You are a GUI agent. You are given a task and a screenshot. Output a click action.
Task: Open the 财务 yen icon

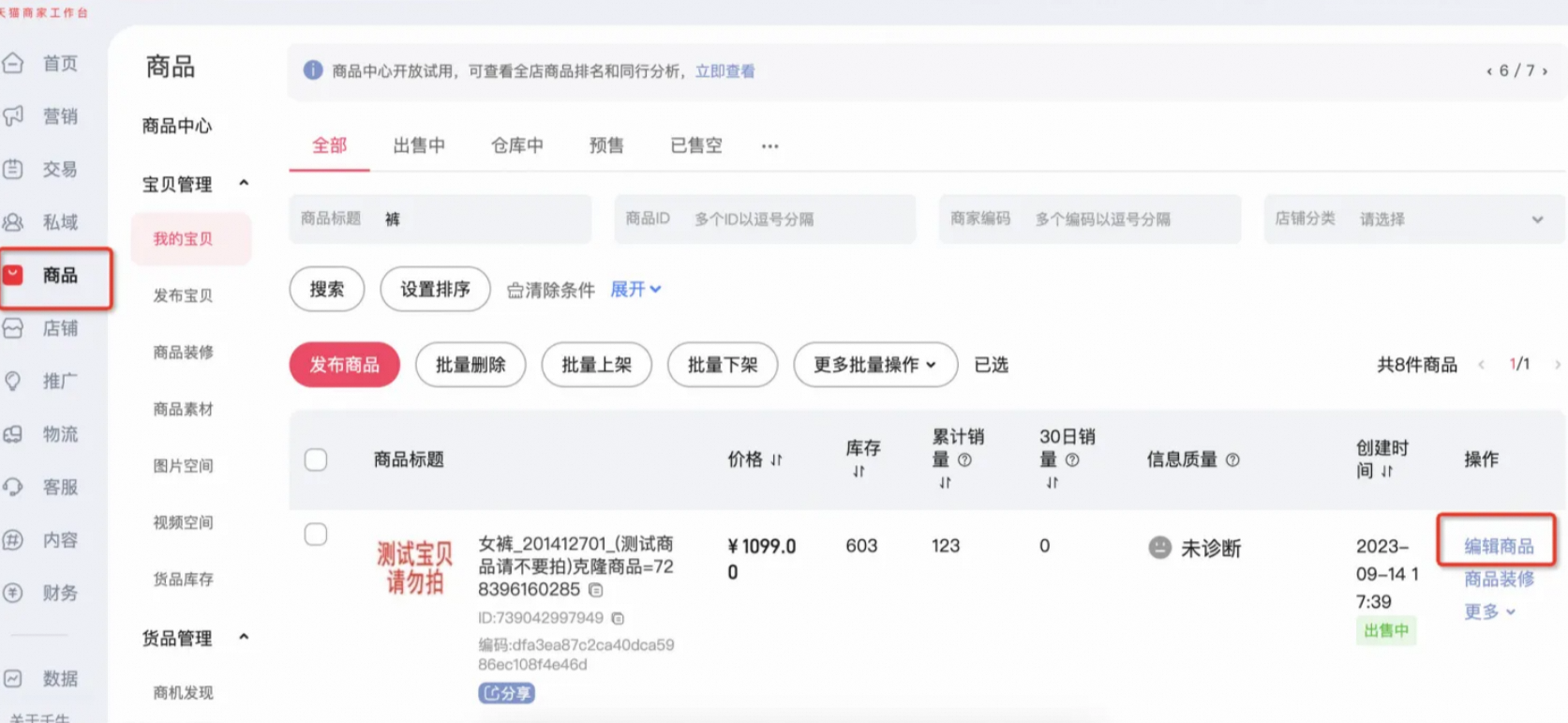[x=13, y=593]
